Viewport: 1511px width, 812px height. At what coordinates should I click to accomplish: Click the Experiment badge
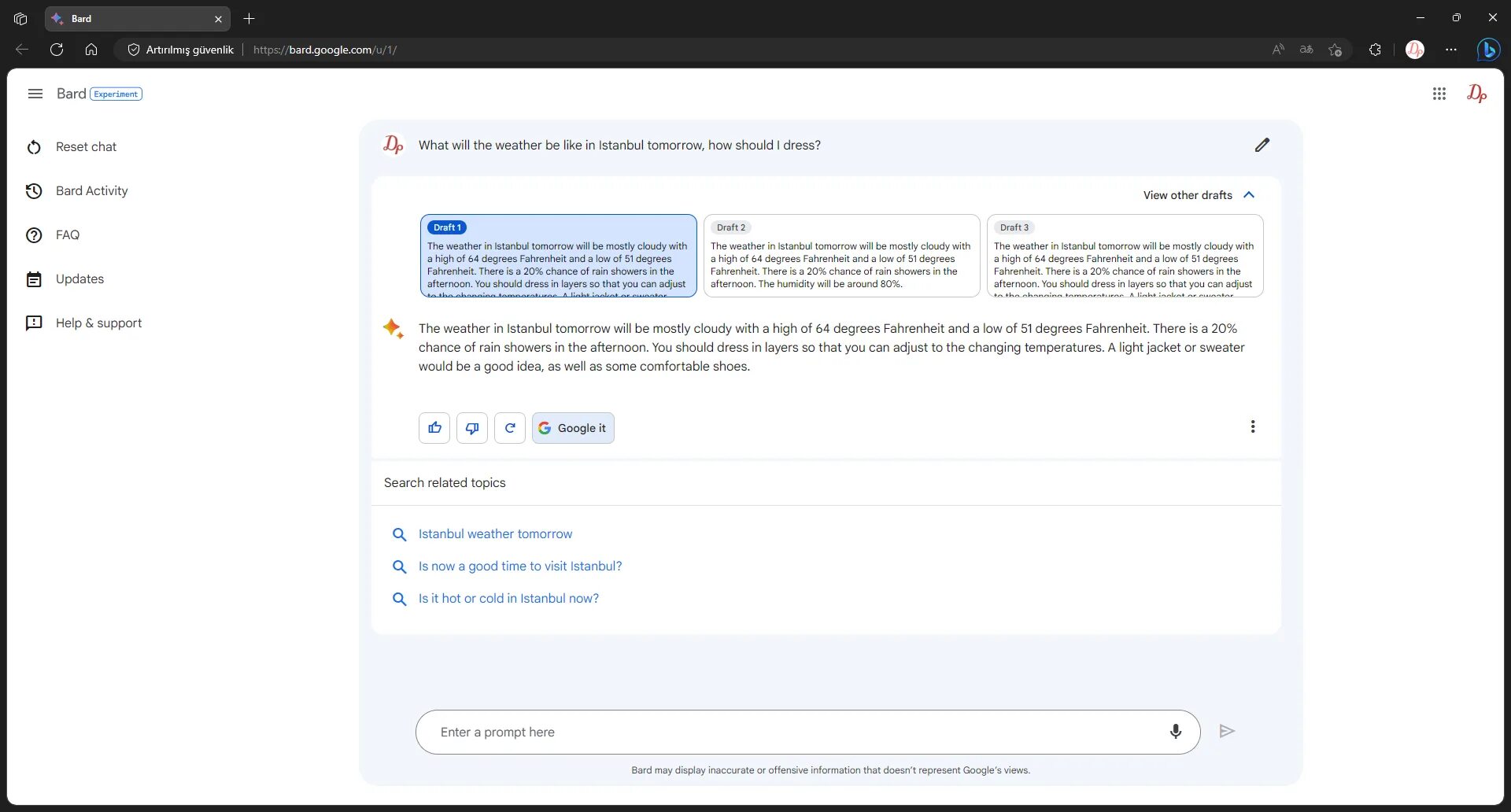point(116,94)
